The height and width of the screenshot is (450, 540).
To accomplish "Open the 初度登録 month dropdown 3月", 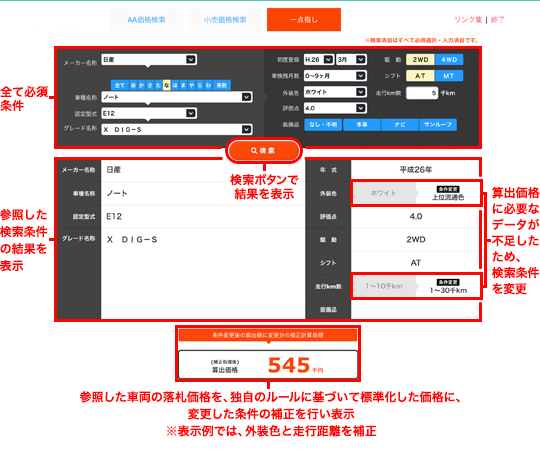I will [351, 60].
